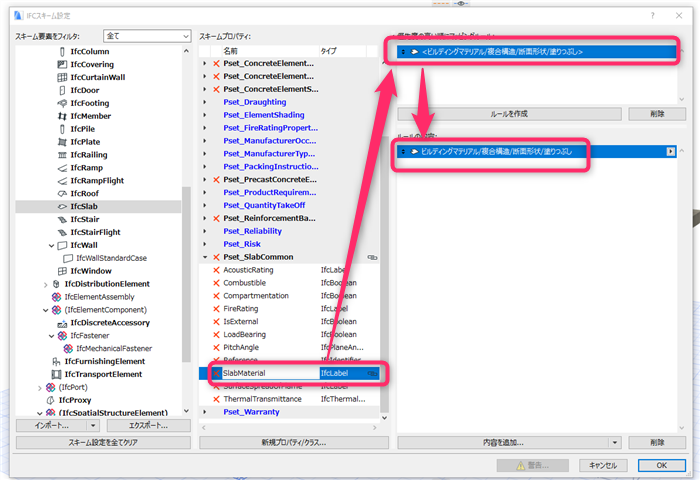Click the エクスポート... button
This screenshot has width=700, height=480.
point(149,426)
